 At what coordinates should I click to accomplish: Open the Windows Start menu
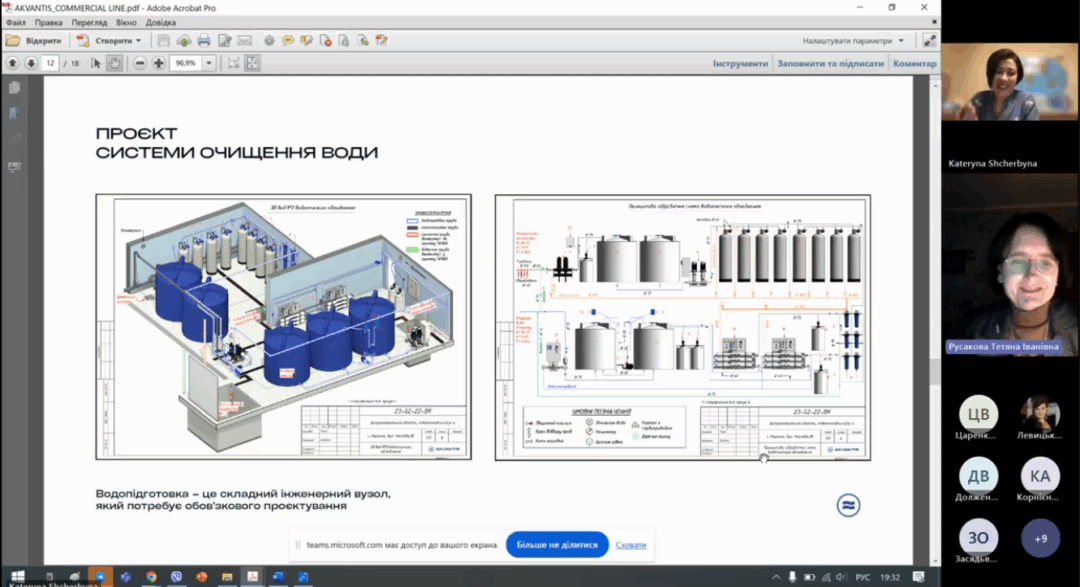click(x=17, y=577)
